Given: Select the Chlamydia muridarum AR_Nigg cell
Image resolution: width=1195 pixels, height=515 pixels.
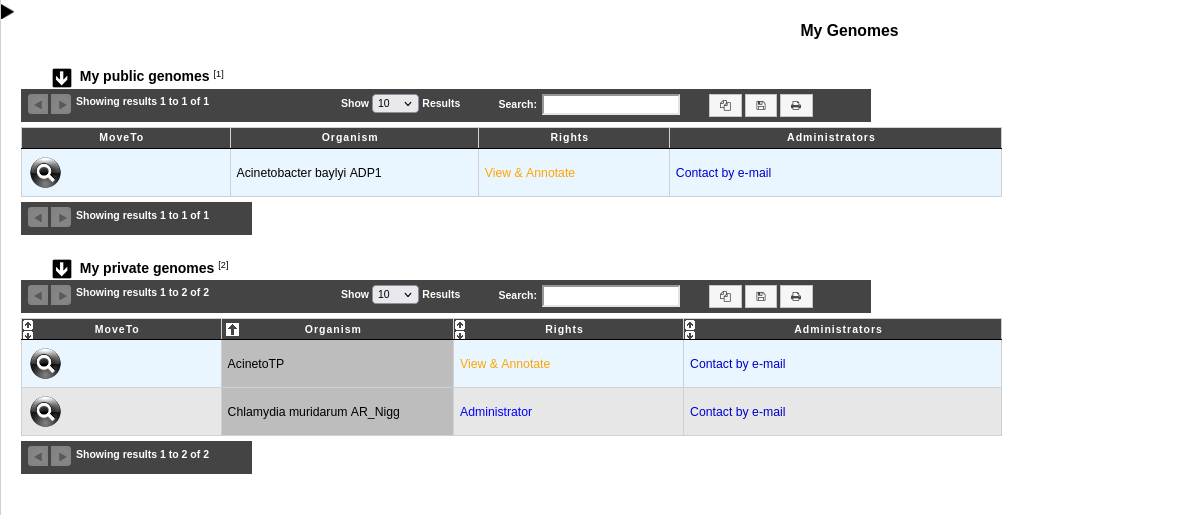Looking at the screenshot, I should [338, 412].
